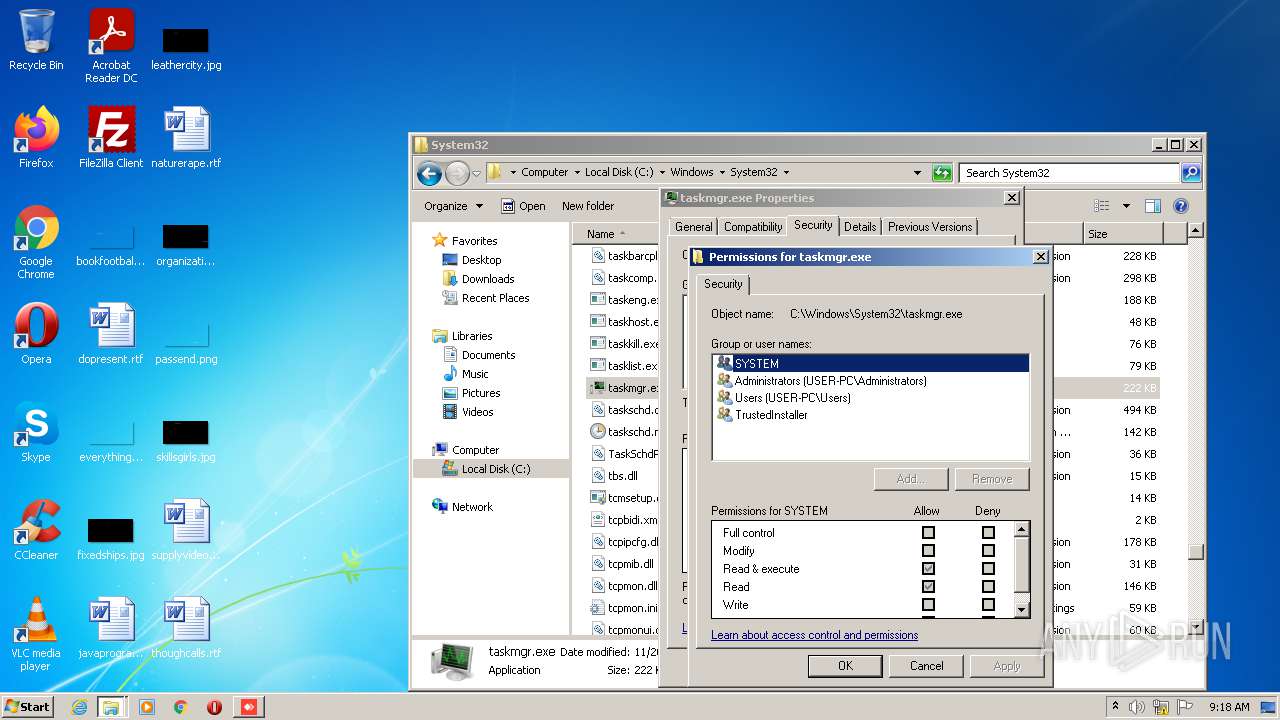
Task: Click Chrome icon in taskbar
Action: click(181, 707)
